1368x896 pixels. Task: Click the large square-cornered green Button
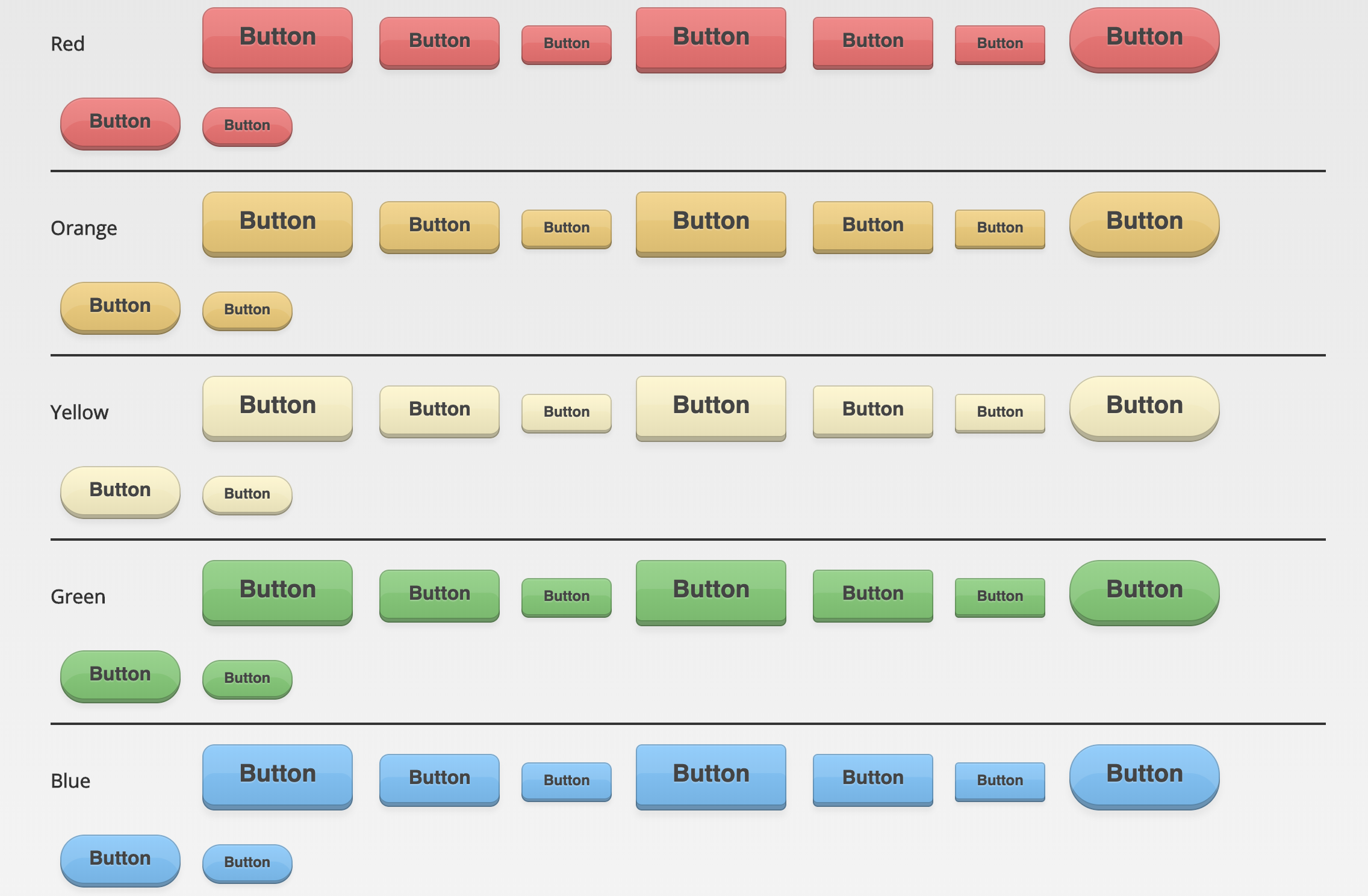711,593
